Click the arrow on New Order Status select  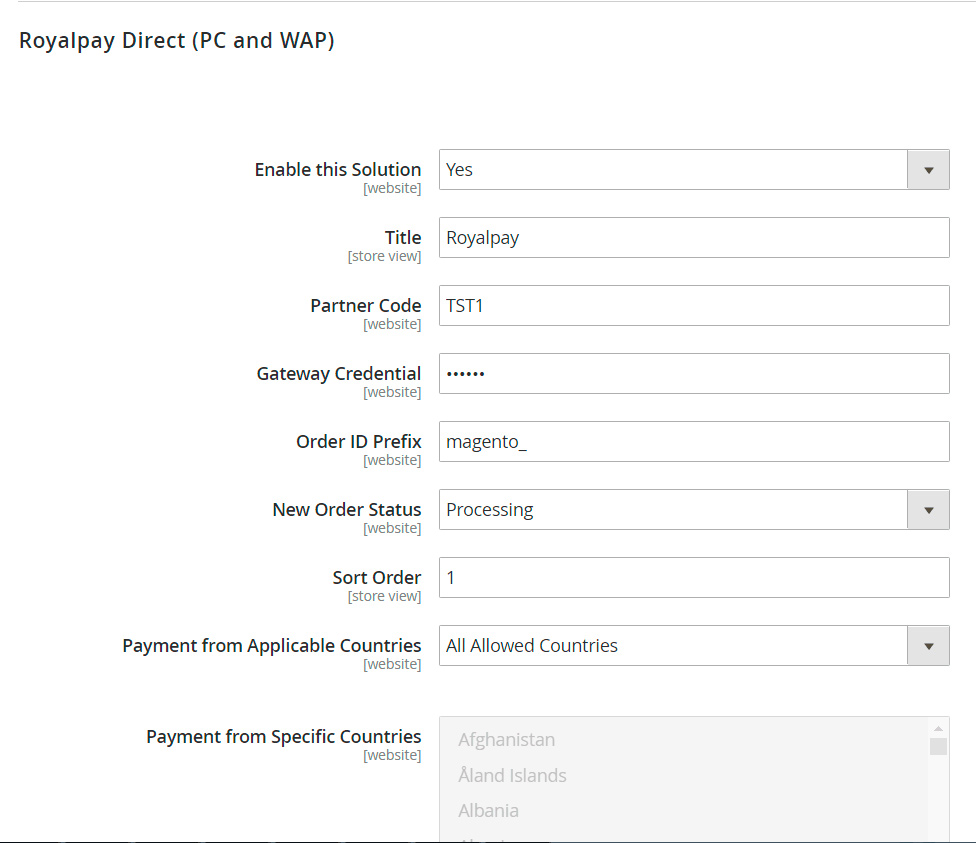tap(928, 509)
